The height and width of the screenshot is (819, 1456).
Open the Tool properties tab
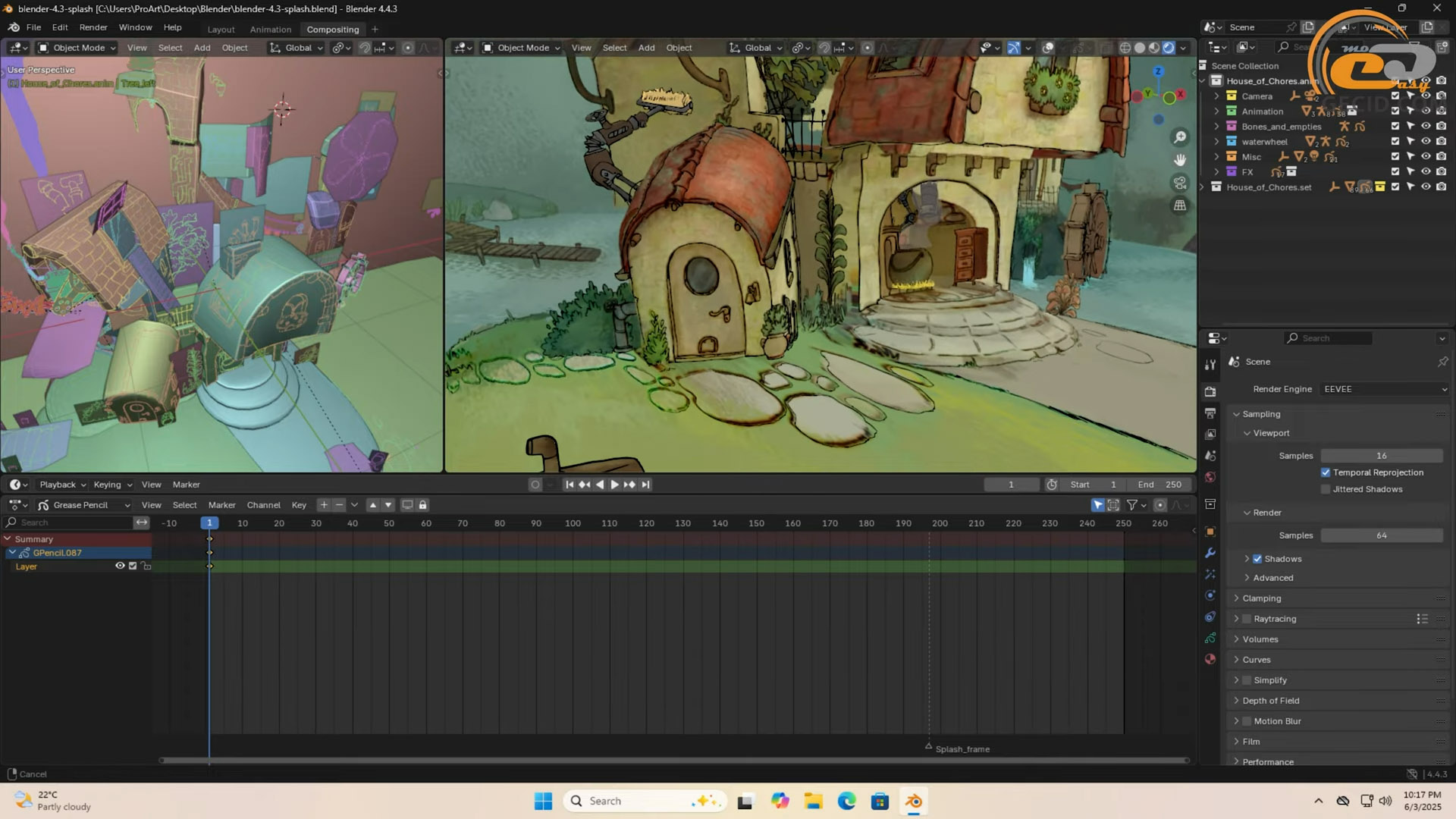1210,365
